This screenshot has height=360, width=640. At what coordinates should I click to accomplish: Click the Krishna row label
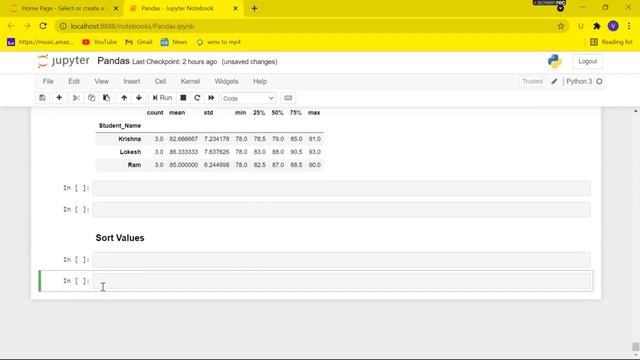pos(130,139)
